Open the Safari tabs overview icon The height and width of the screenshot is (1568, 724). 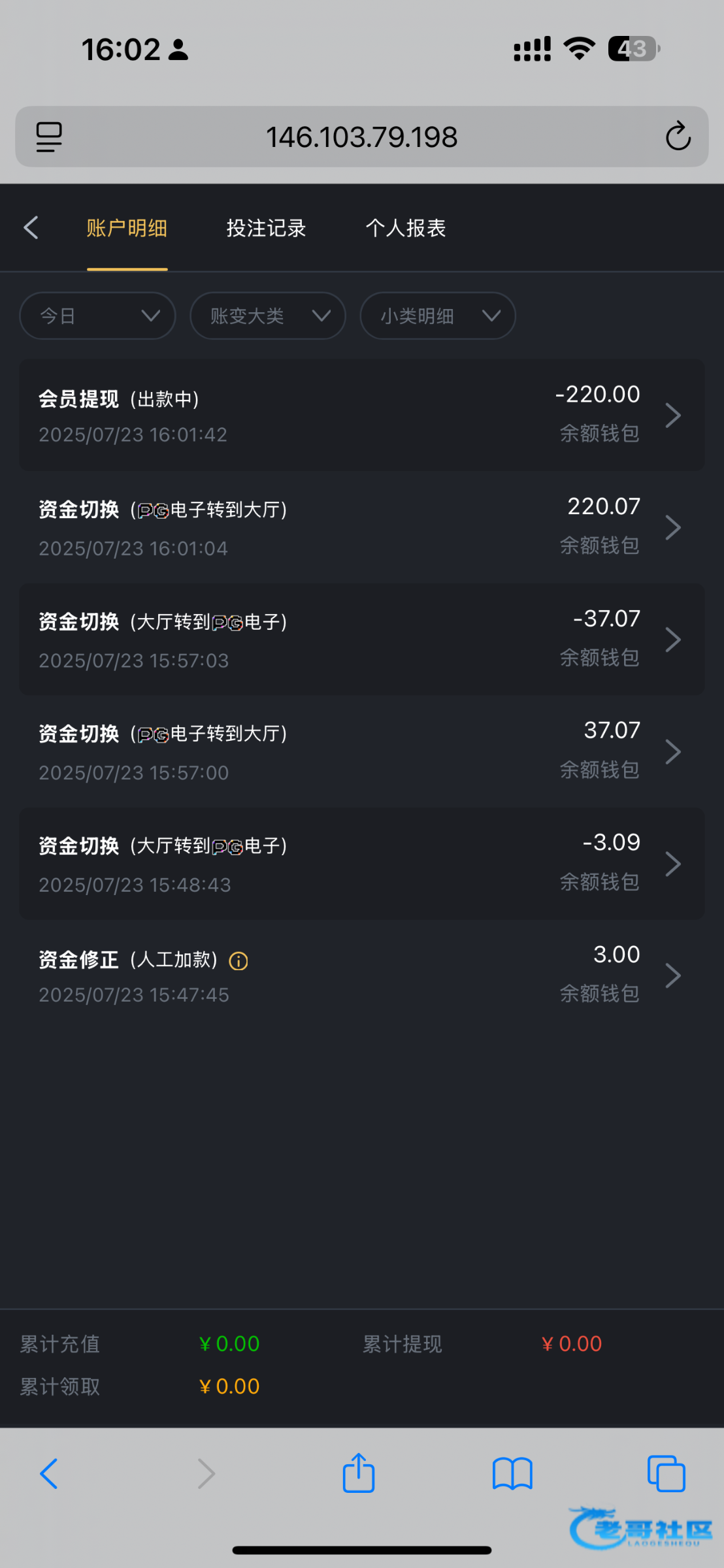[x=666, y=1473]
